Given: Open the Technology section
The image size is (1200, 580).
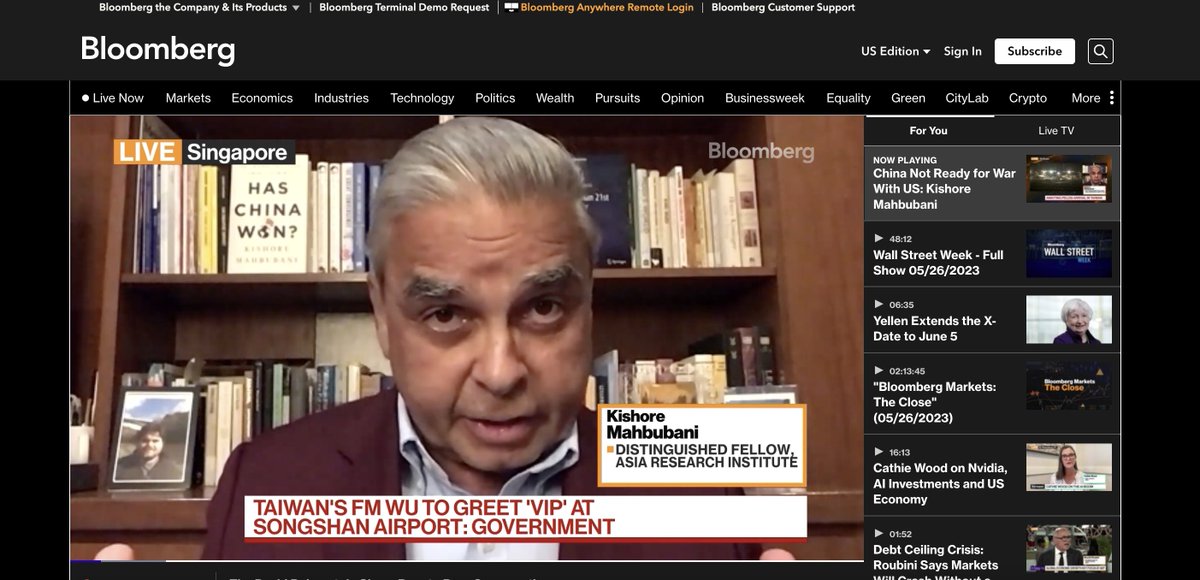Looking at the screenshot, I should [422, 98].
